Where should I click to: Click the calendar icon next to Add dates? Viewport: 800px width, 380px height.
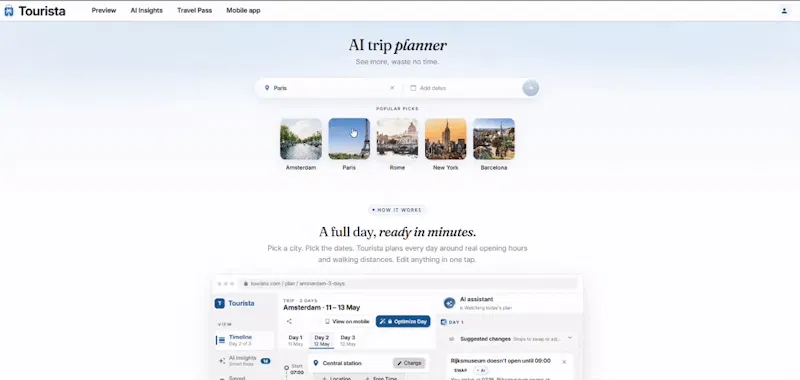tap(413, 88)
